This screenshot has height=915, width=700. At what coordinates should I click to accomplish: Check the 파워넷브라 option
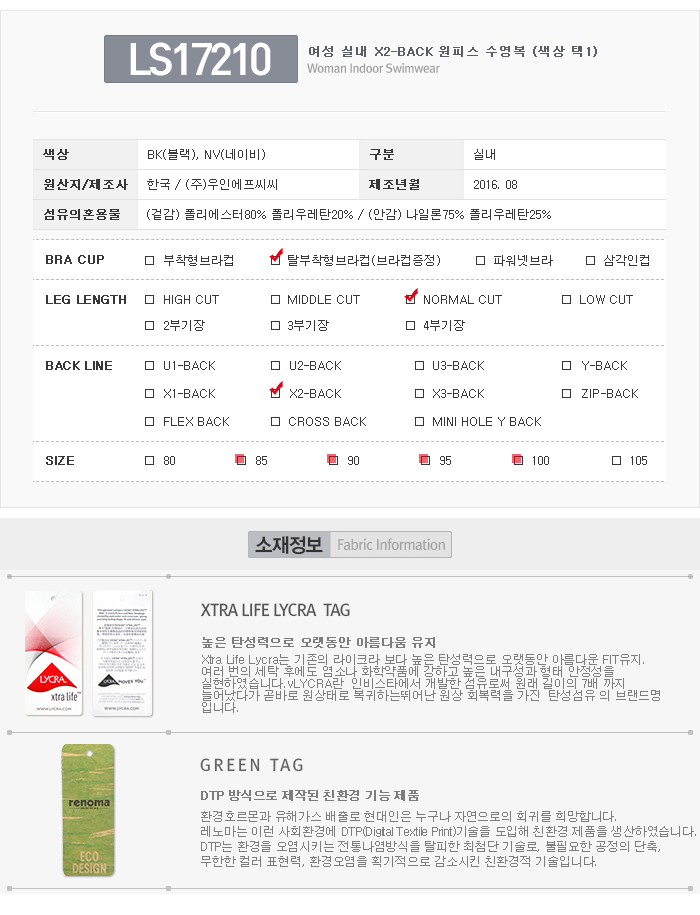point(481,261)
